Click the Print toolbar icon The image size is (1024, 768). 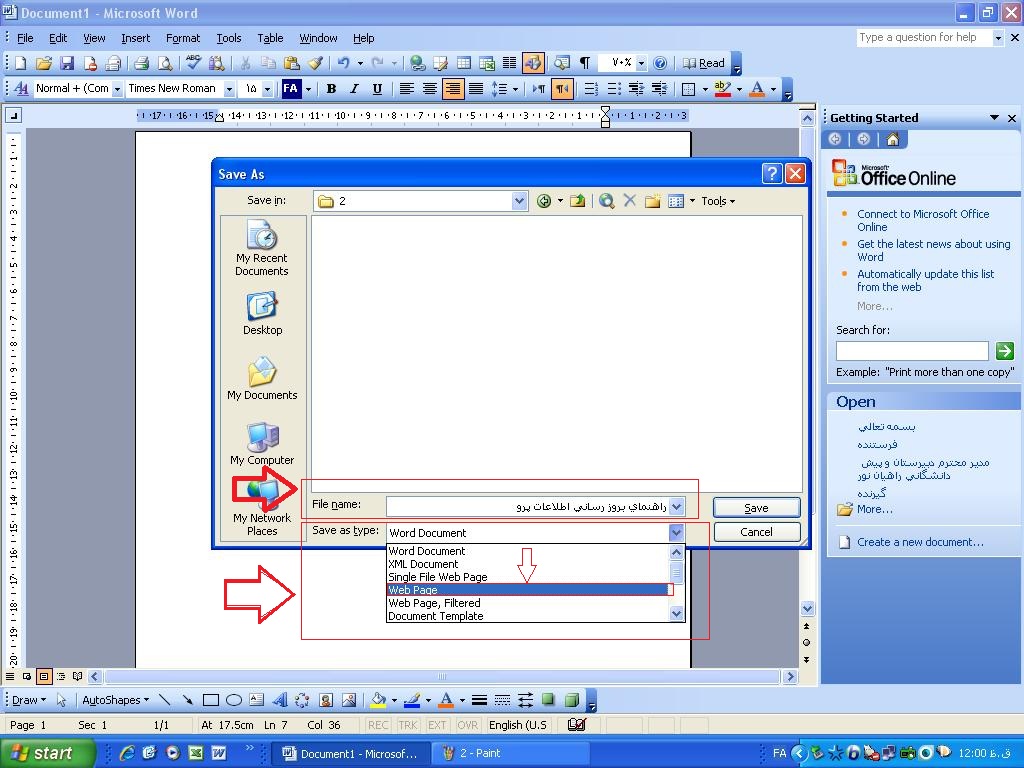coord(141,63)
